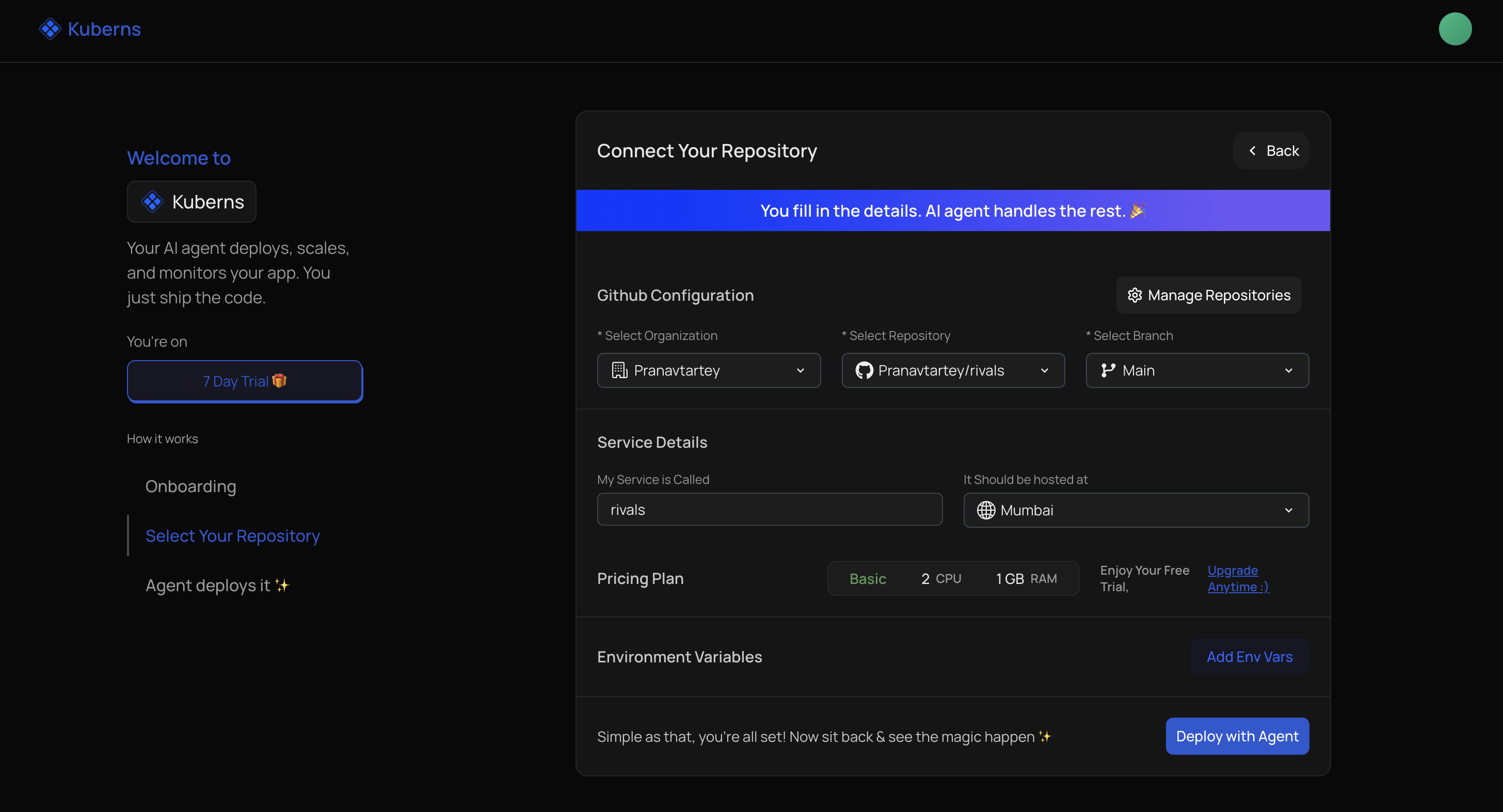Viewport: 1503px width, 812px height.
Task: Open the Pranavtartey/rivals repository combo box
Action: click(953, 370)
